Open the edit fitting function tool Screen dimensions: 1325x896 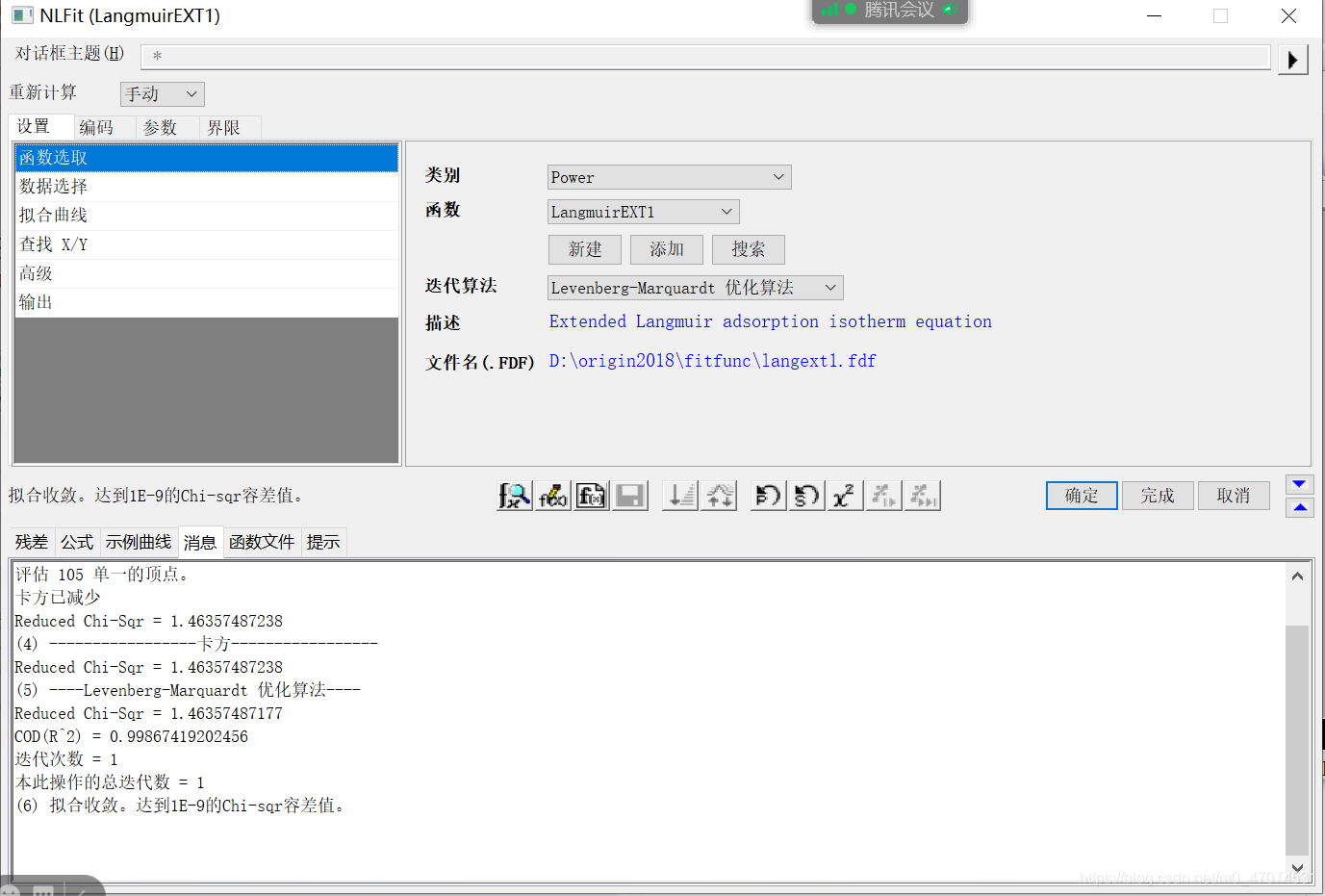click(x=553, y=496)
